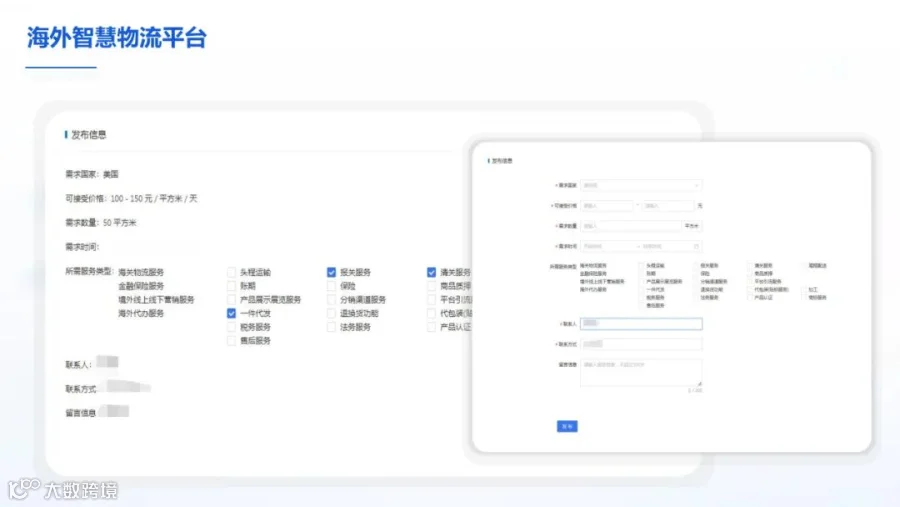Click maximum price field in the right form
The height and width of the screenshot is (507, 900).
click(x=668, y=206)
